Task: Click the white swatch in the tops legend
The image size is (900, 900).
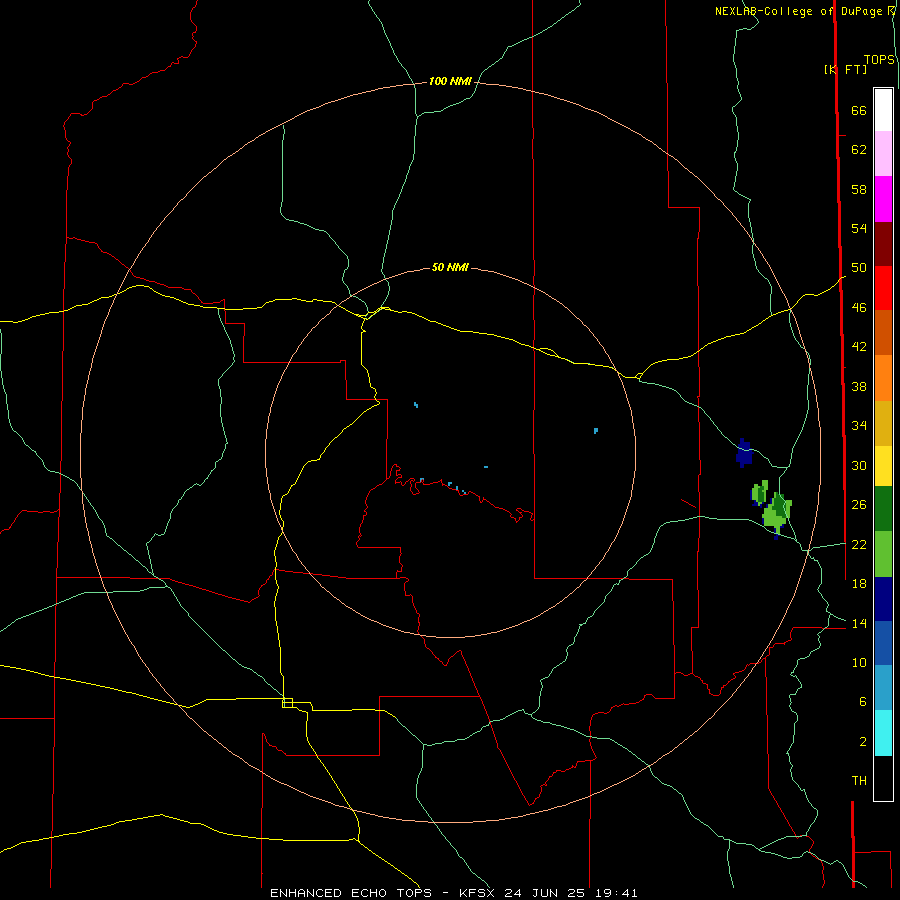Action: tap(883, 110)
